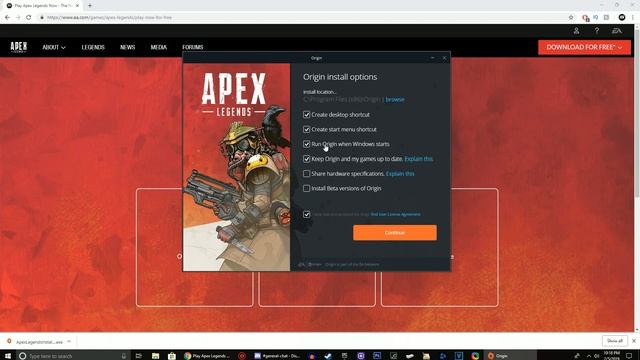Open the red extension icon in Chrome toolbar
This screenshot has width=640, height=360.
coord(585,18)
